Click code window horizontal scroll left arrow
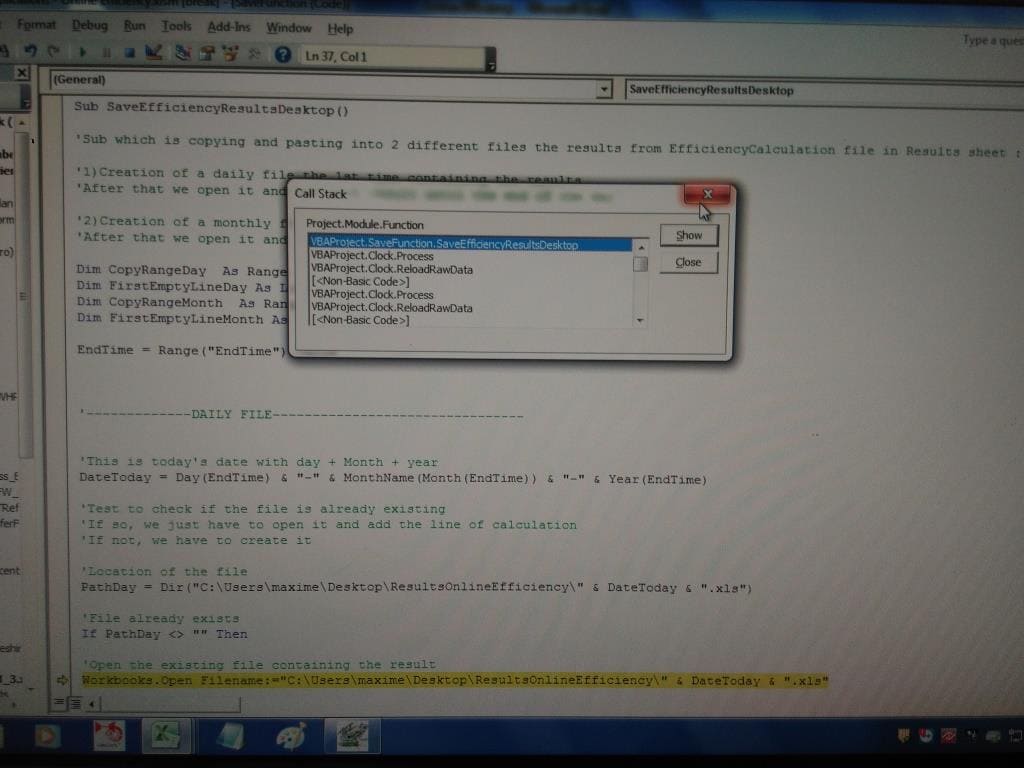1024x768 pixels. pos(91,703)
